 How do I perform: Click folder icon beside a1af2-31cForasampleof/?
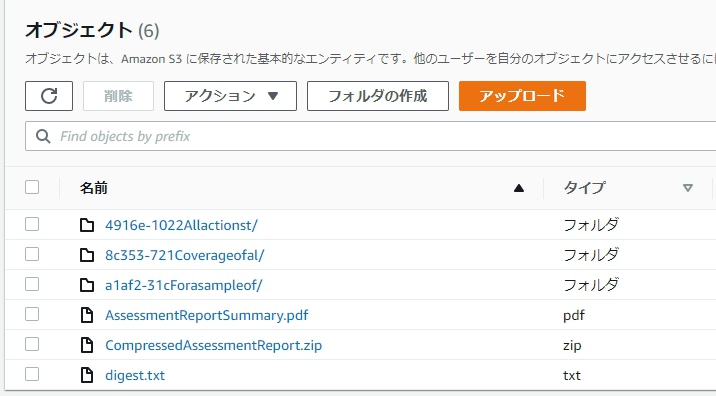(87, 285)
